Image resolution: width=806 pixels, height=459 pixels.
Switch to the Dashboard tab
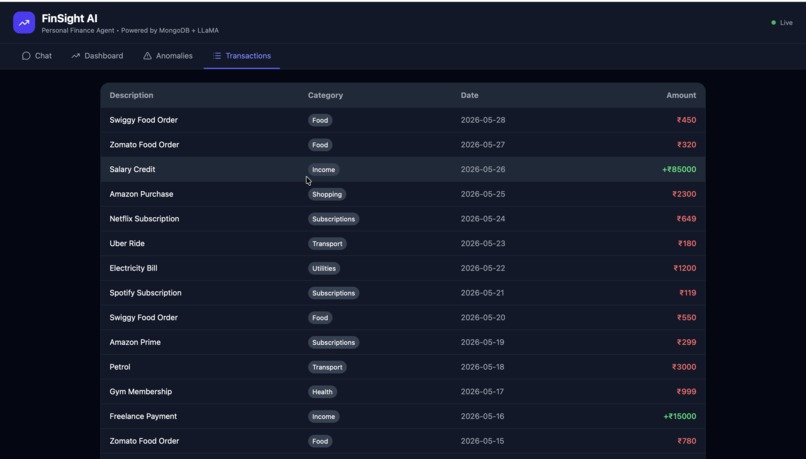(x=97, y=56)
